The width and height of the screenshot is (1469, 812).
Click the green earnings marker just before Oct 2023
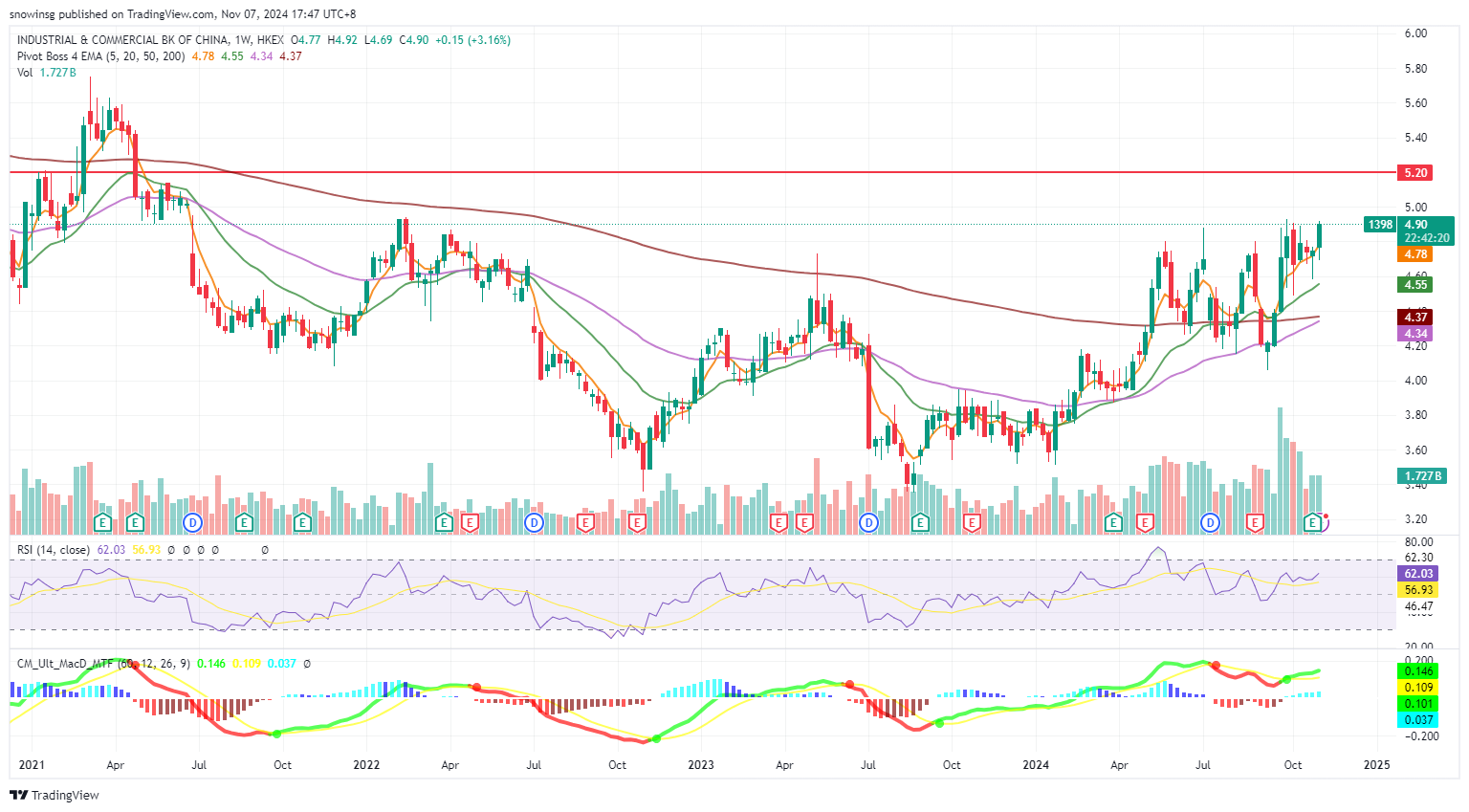920,522
